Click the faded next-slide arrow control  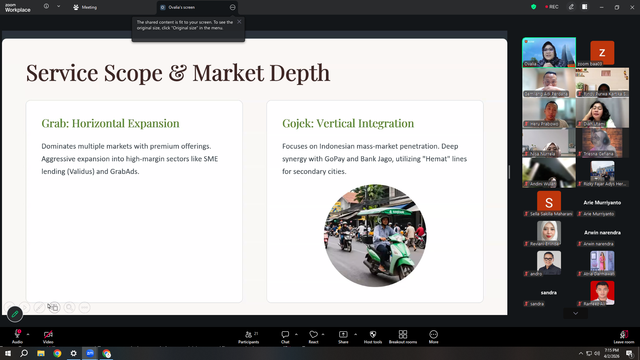click(24, 307)
